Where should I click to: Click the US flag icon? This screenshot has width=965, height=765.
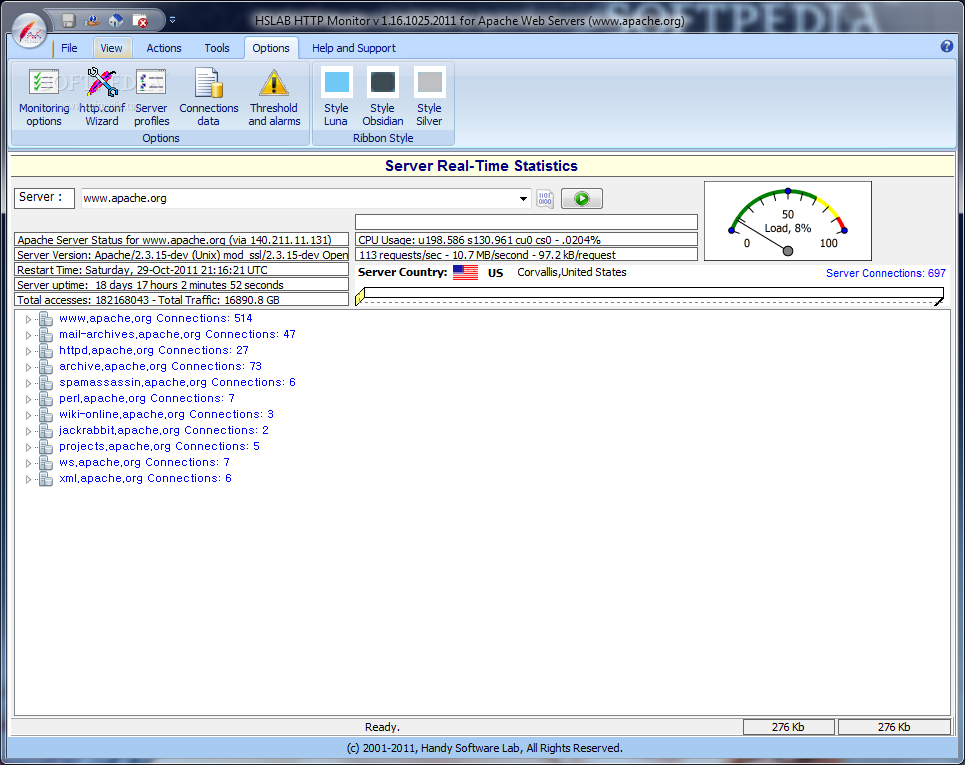coord(465,272)
